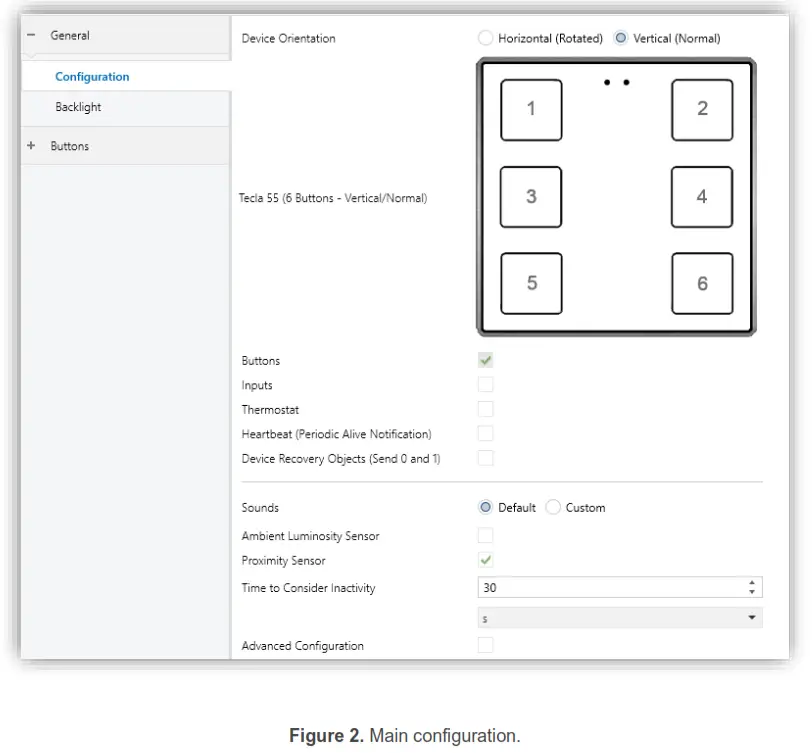The height and width of the screenshot is (753, 812).
Task: Enable the Inputs checkbox
Action: click(x=485, y=385)
